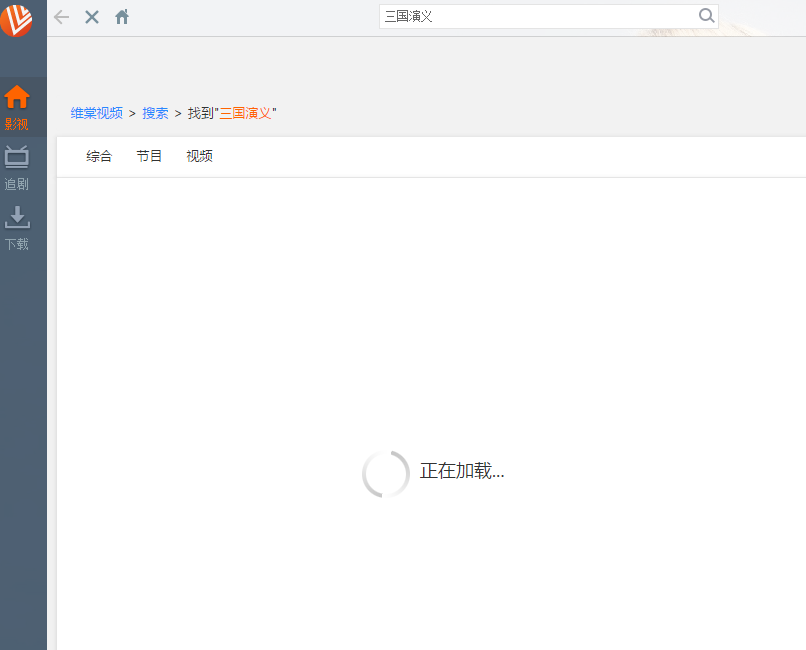Click the orange 三国演义 keyword in breadcrumb
The width and height of the screenshot is (806, 650).
(245, 113)
